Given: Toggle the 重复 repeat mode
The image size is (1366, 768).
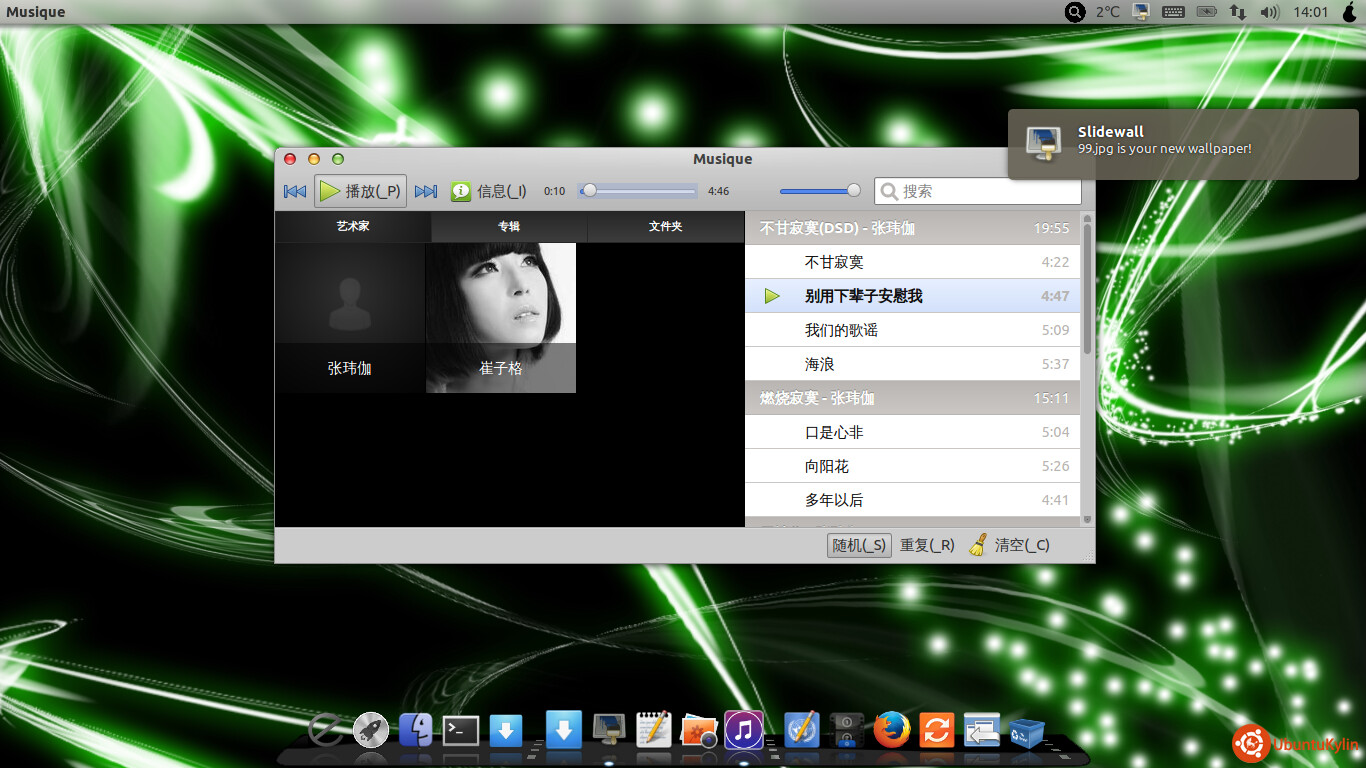Looking at the screenshot, I should (x=927, y=545).
